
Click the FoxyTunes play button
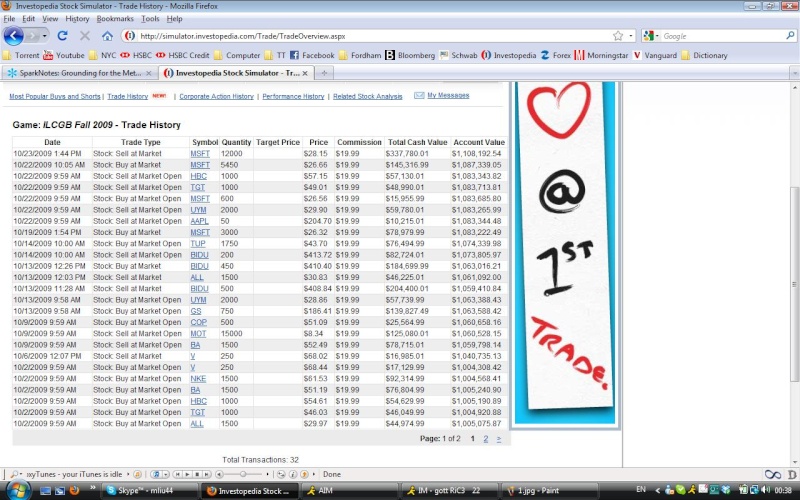(187, 474)
